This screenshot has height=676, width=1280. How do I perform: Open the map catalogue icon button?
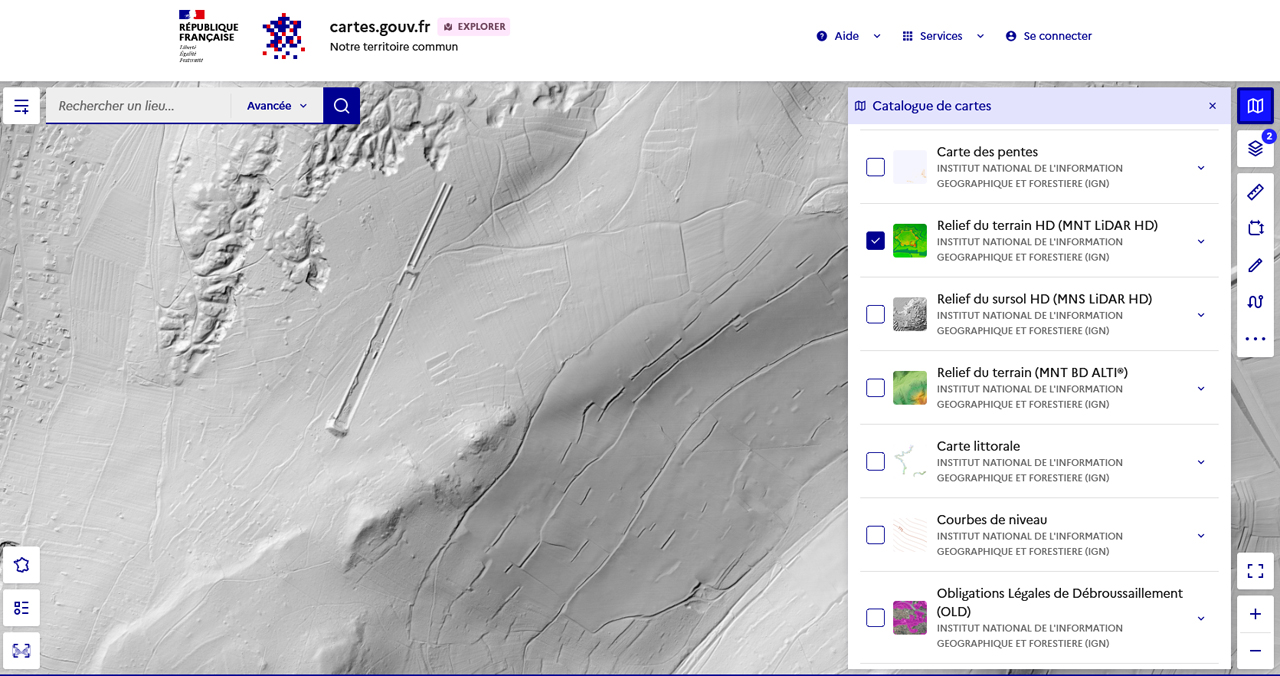1255,106
